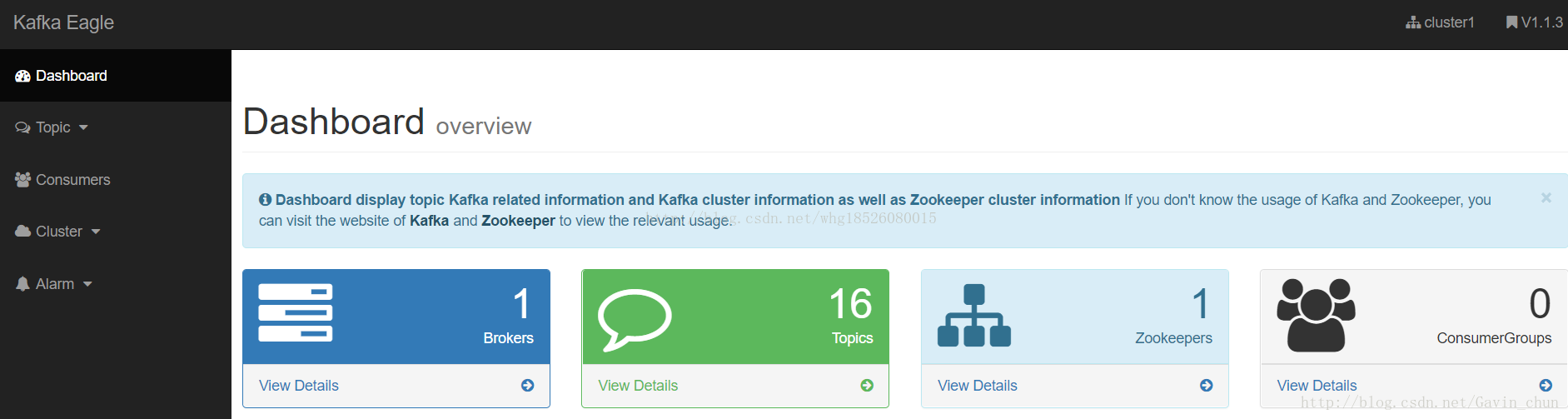The height and width of the screenshot is (419, 1568).
Task: Follow the Kafka website link in info banner
Action: click(x=429, y=221)
